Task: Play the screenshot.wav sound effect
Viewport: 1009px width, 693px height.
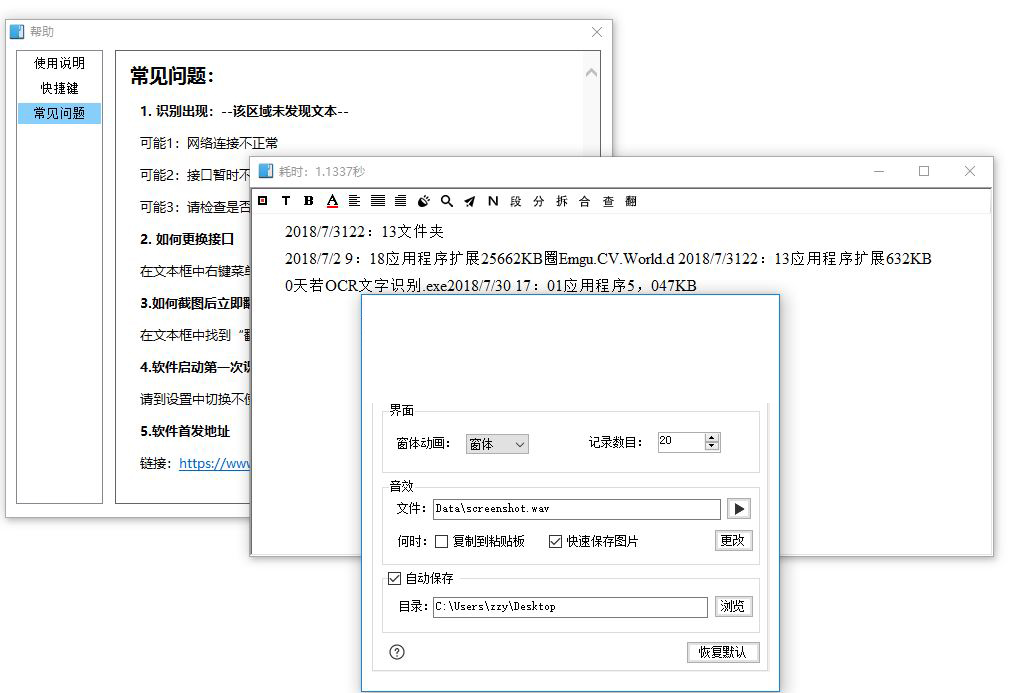Action: click(x=739, y=509)
